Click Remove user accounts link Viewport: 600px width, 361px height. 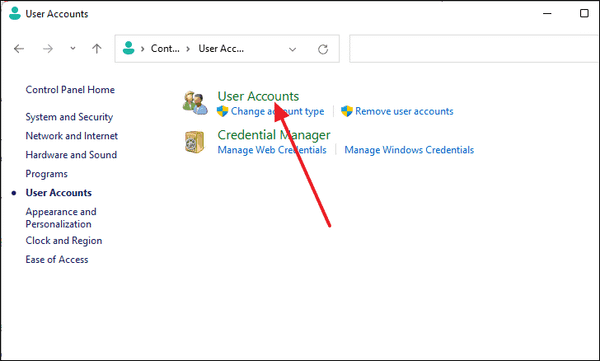(404, 111)
